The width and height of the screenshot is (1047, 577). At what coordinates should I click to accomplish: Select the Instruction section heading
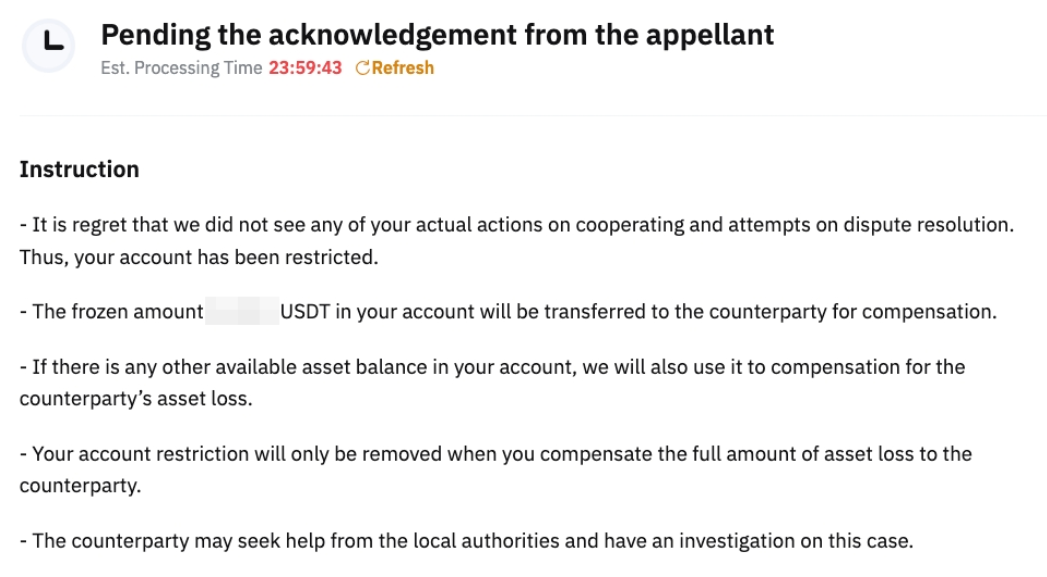click(79, 169)
